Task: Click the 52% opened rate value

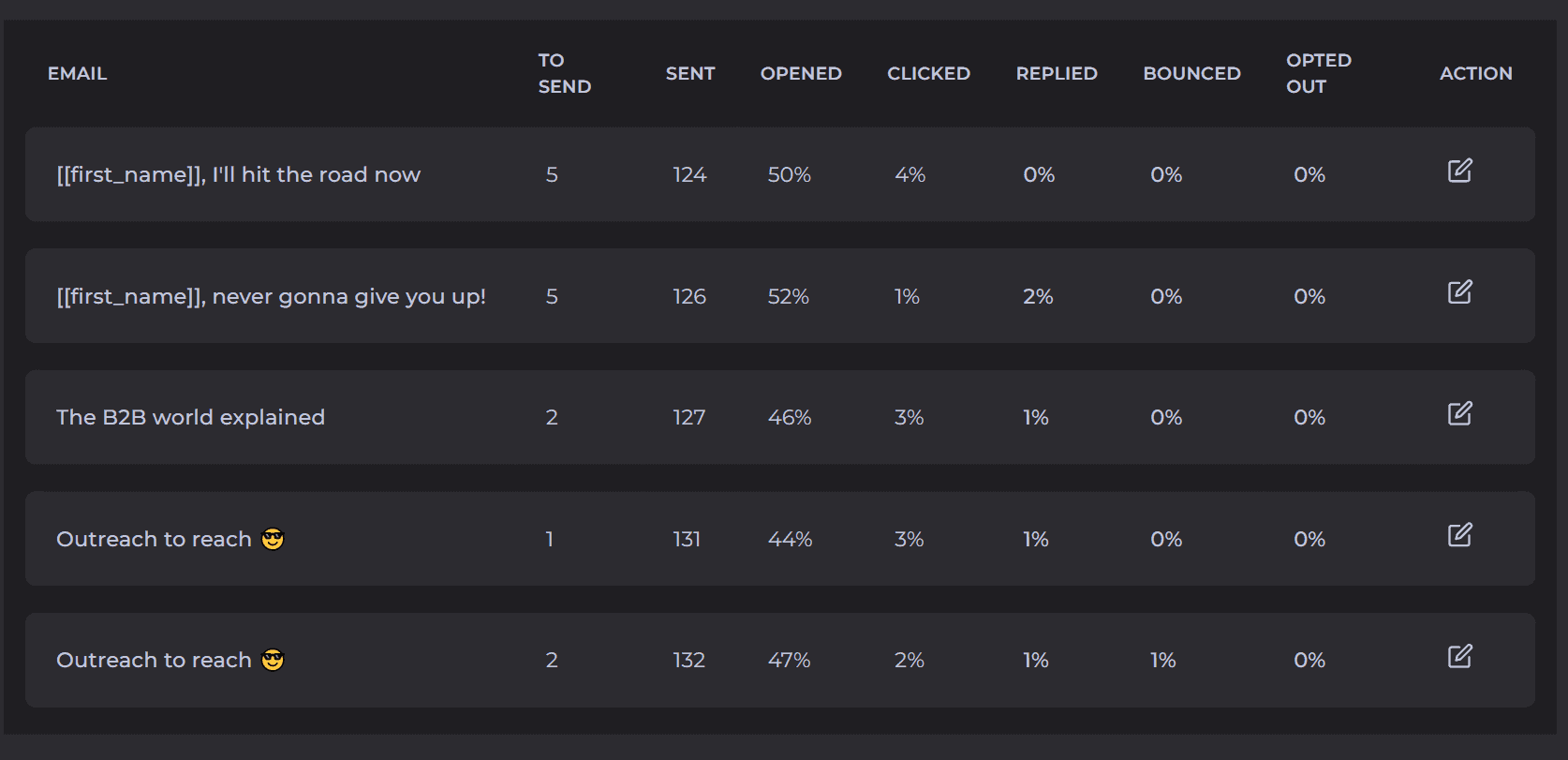Action: click(788, 297)
